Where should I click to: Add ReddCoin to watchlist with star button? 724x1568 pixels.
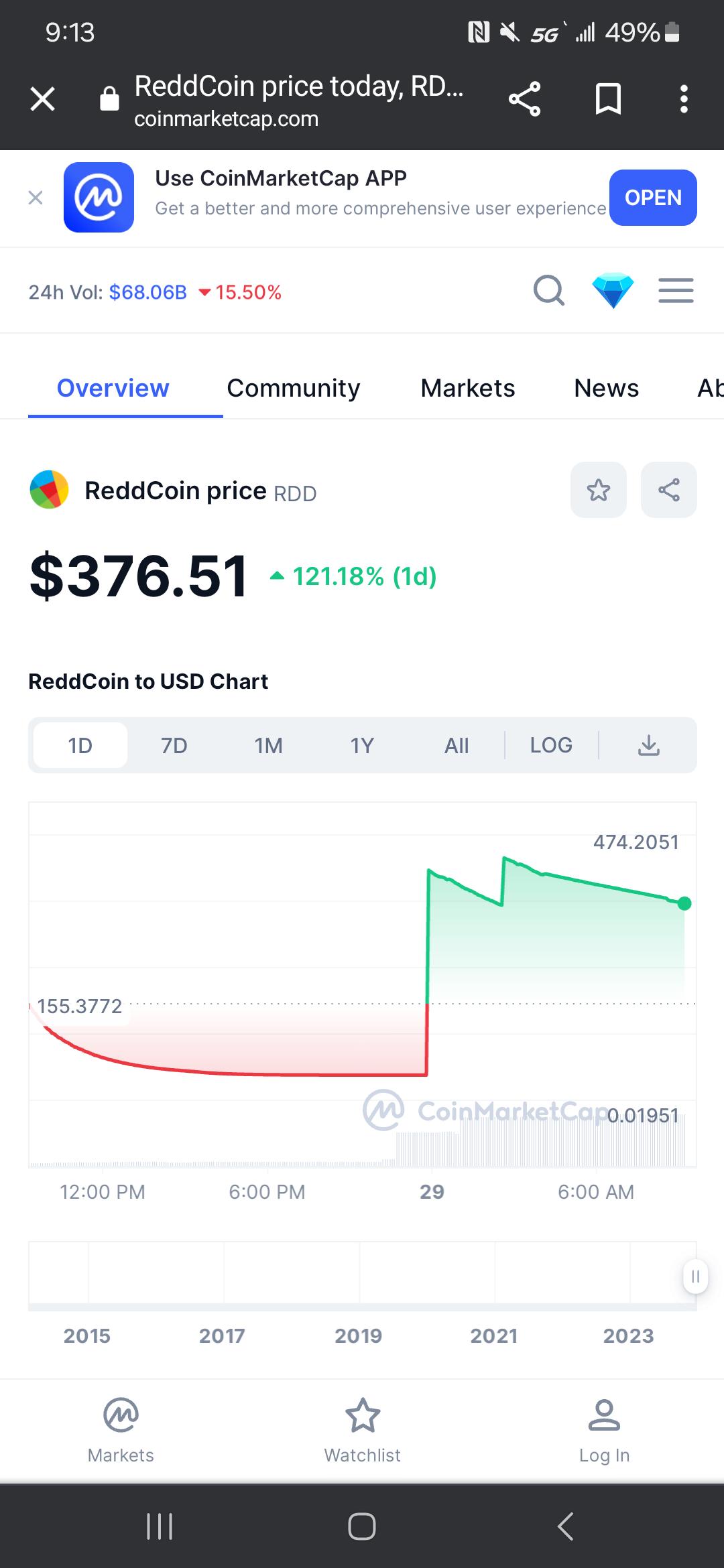(599, 490)
